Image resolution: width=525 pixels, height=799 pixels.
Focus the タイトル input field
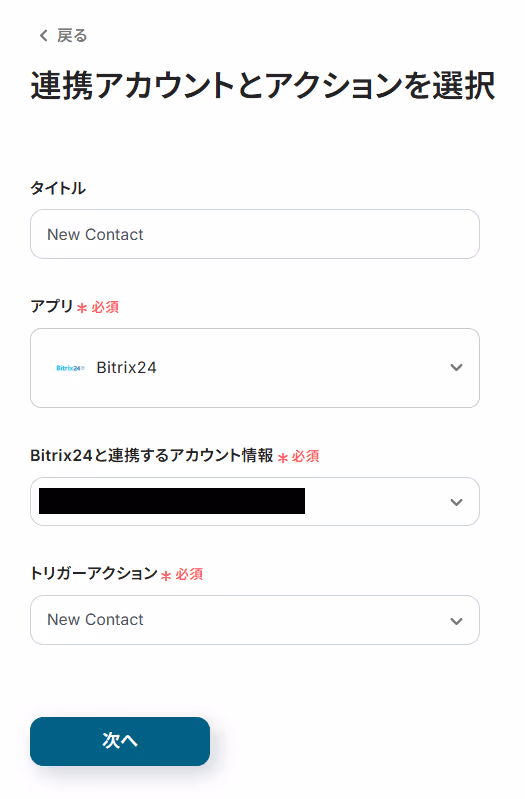tap(255, 234)
